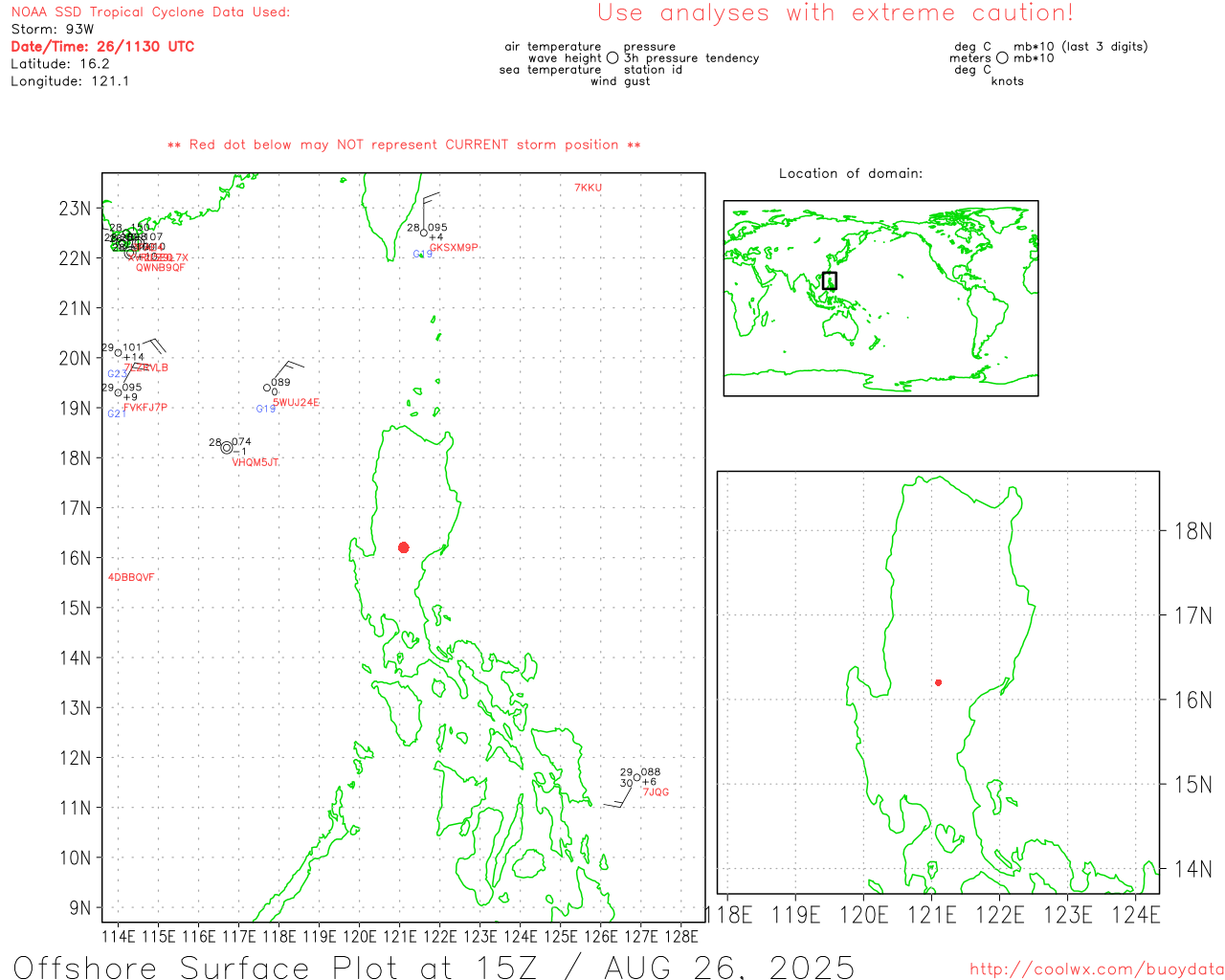Click the station circle marker for 7JQG
The image size is (1225, 980).
[x=636, y=777]
